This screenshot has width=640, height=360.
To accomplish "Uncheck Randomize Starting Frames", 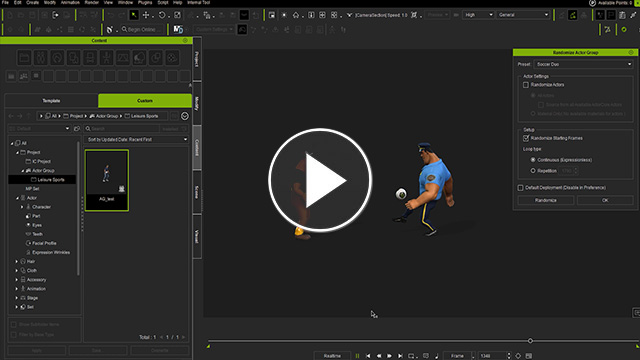I will [526, 138].
